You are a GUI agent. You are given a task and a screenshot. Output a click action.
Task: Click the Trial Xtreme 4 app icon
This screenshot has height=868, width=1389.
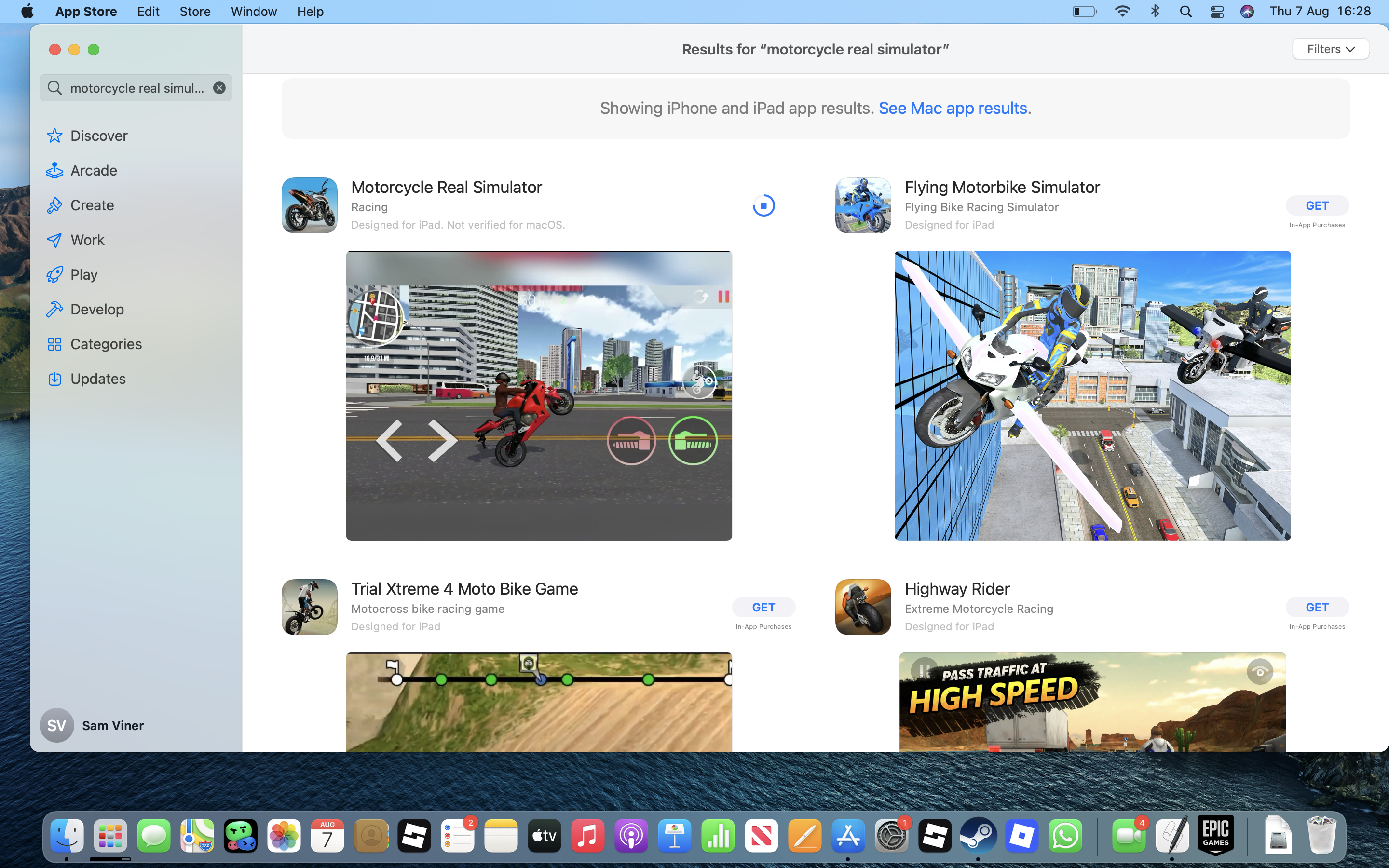[309, 608]
